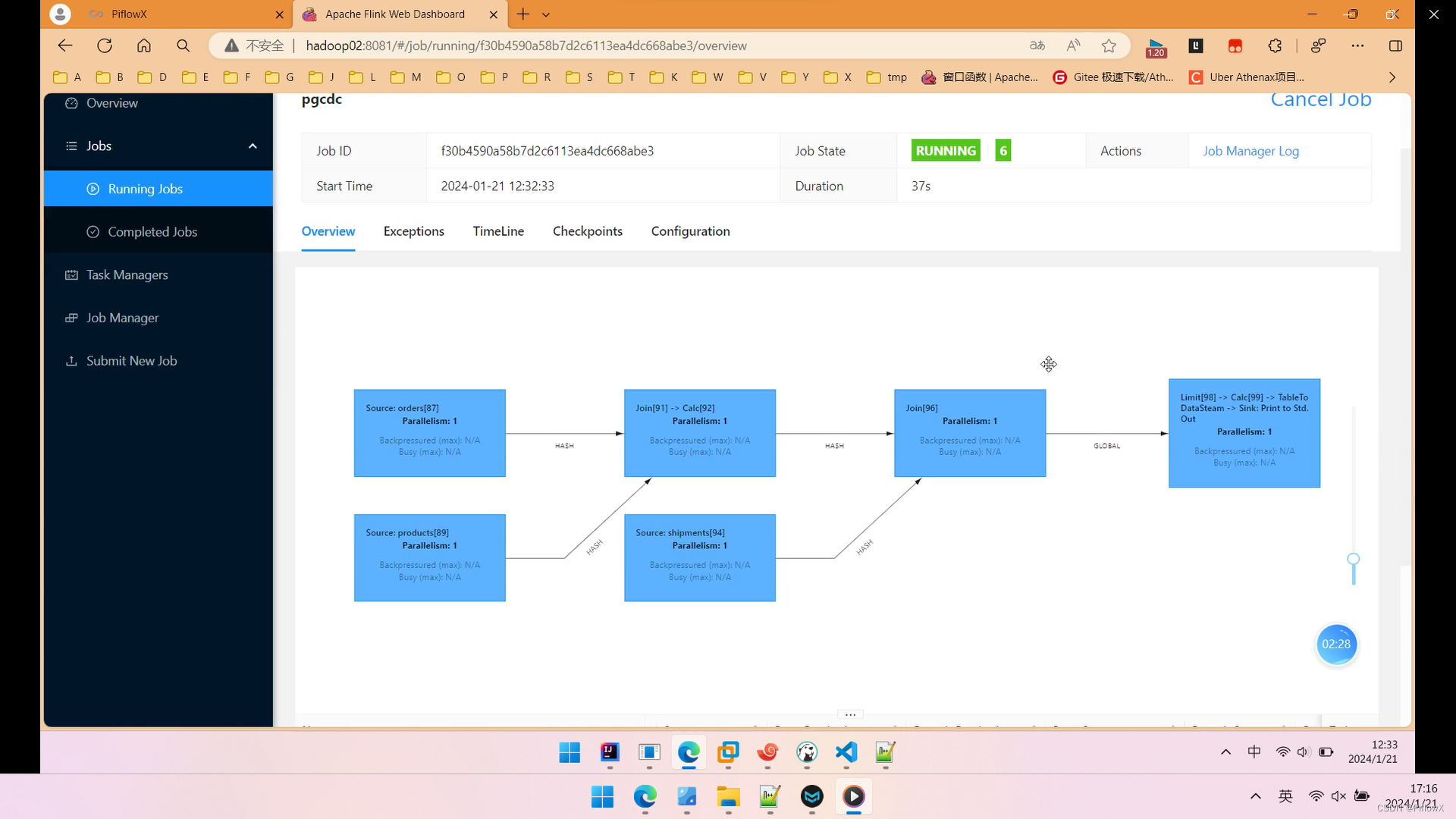Open the TimeLine tab

(499, 231)
